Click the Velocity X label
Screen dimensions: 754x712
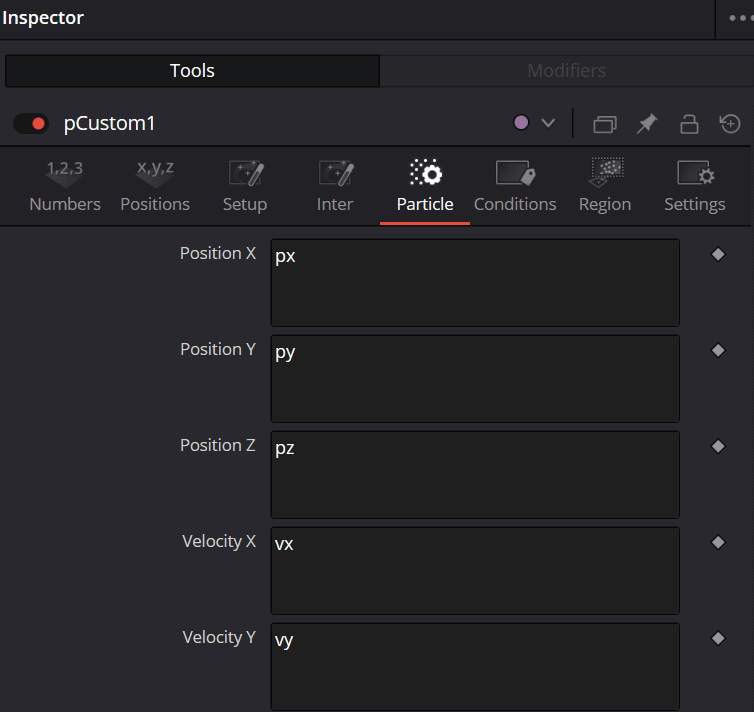pyautogui.click(x=219, y=541)
